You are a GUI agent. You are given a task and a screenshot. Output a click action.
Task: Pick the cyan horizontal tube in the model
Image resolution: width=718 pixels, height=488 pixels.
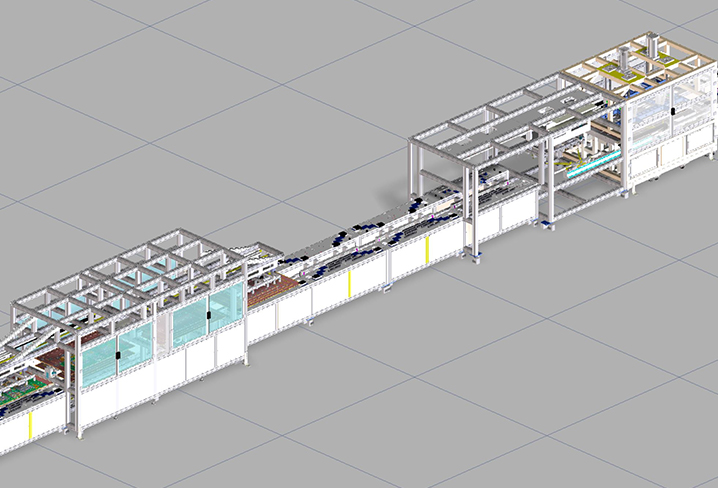(x=594, y=165)
